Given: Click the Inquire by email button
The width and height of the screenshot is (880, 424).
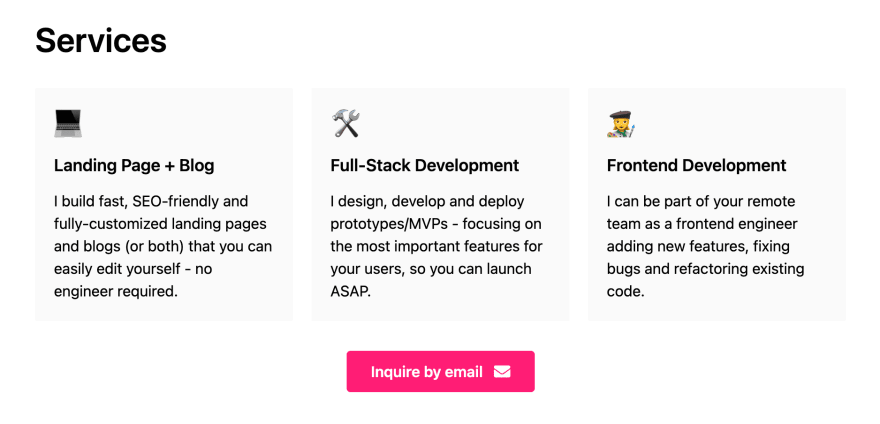Looking at the screenshot, I should click(441, 371).
